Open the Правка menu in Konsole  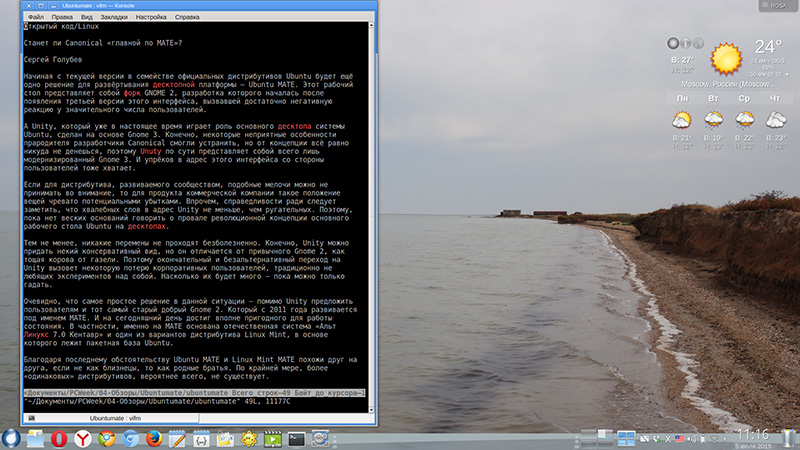pyautogui.click(x=62, y=17)
